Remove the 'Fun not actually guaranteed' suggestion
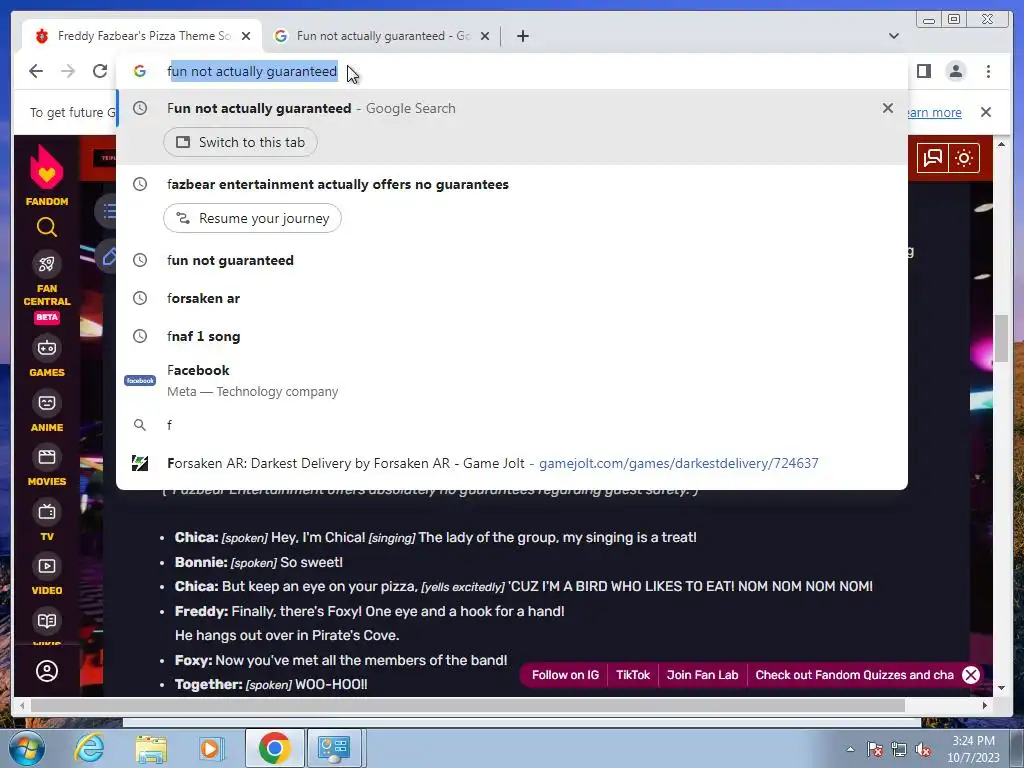This screenshot has height=768, width=1024. pos(888,108)
